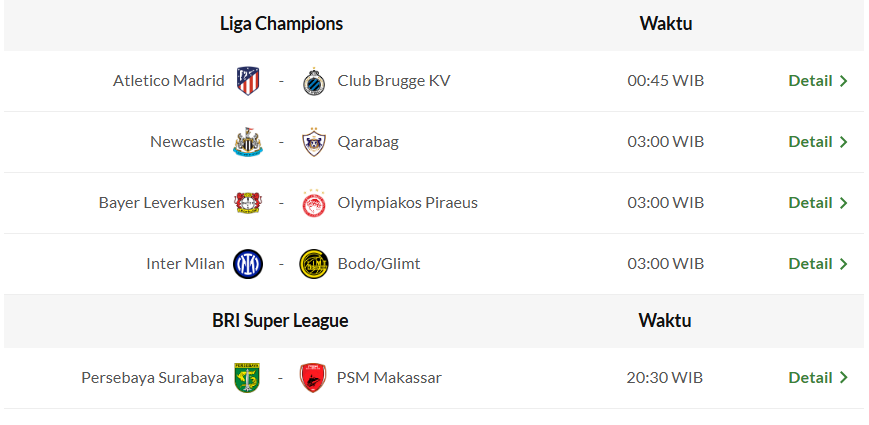This screenshot has width=869, height=425.
Task: Click the Bayer Leverkusen logo
Action: click(248, 203)
